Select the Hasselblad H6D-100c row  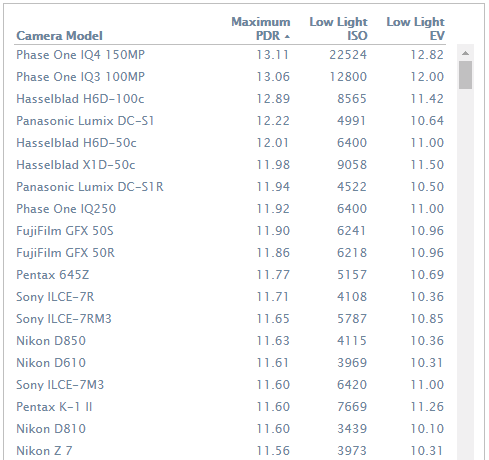click(230, 99)
